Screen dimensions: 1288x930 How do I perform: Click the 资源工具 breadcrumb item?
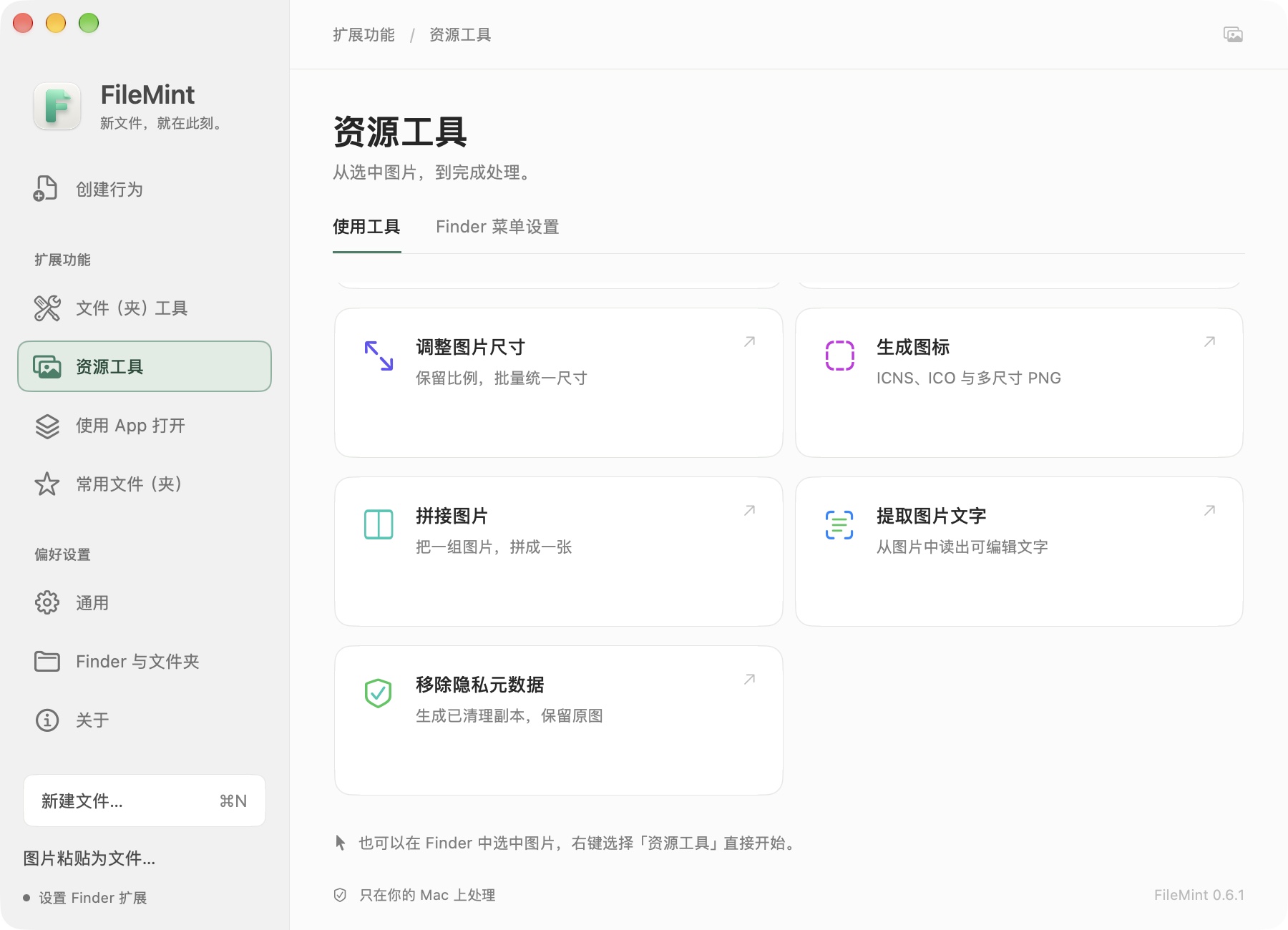point(460,34)
